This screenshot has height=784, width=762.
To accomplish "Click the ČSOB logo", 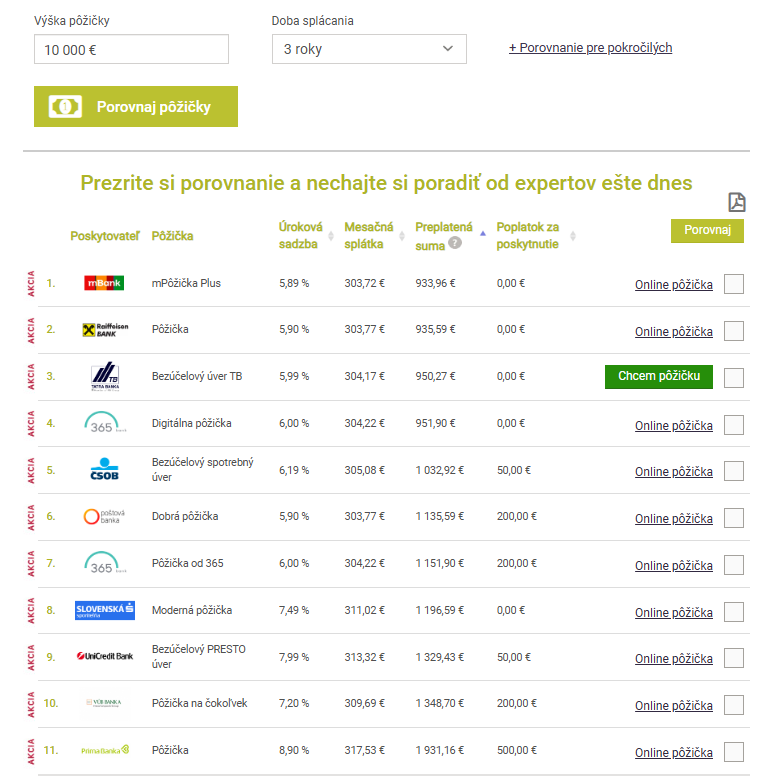I will click(x=104, y=470).
